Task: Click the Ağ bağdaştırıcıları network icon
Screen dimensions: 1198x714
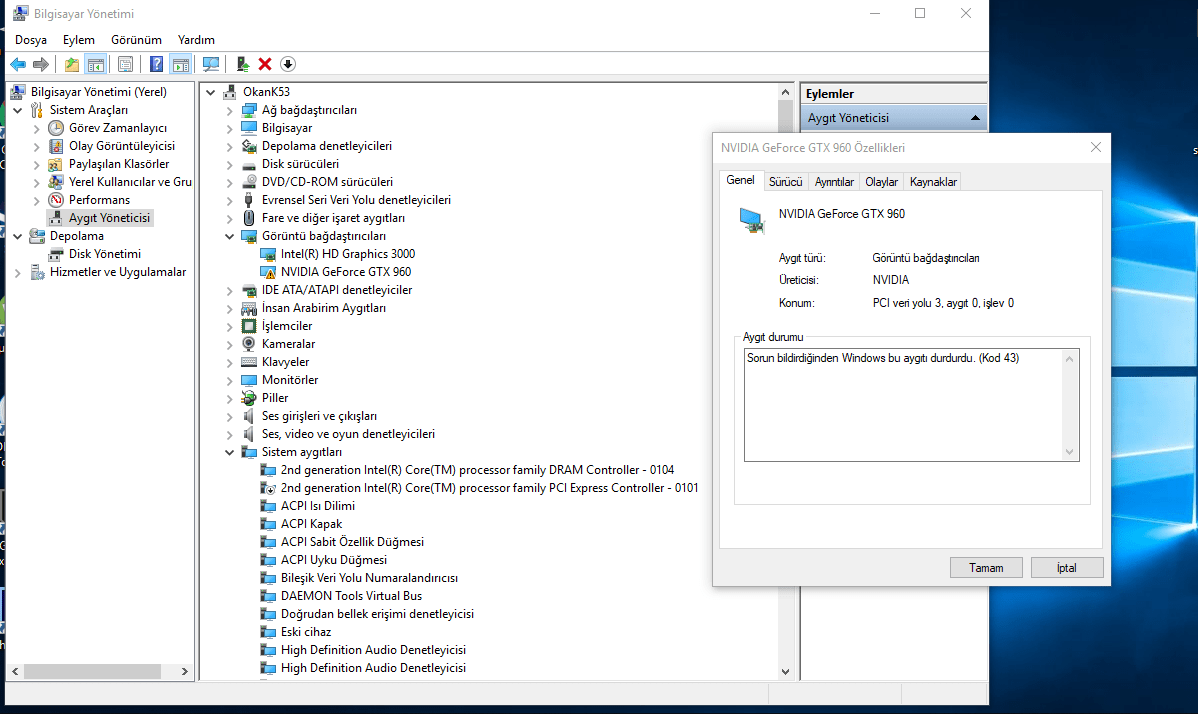Action: 249,110
